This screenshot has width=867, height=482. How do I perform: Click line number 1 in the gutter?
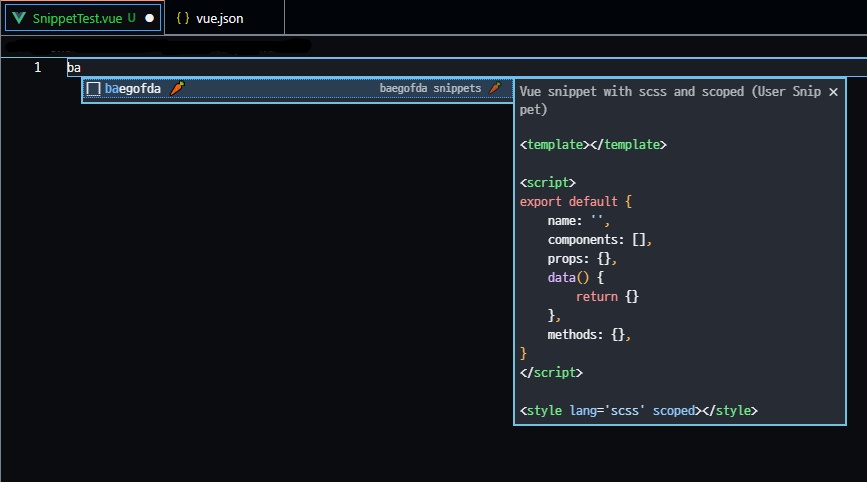click(38, 67)
